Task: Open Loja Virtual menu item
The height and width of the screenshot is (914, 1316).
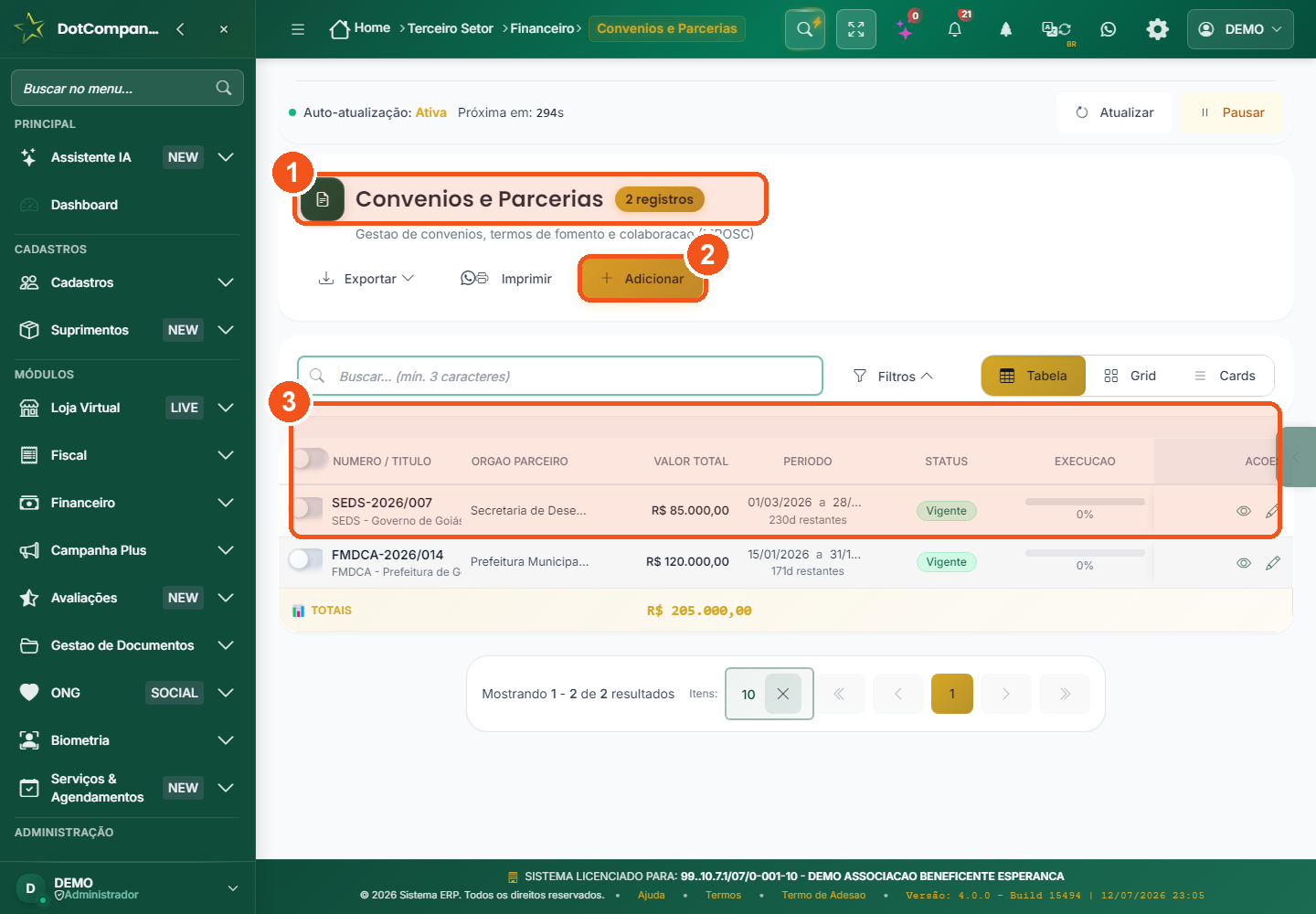Action: point(127,408)
